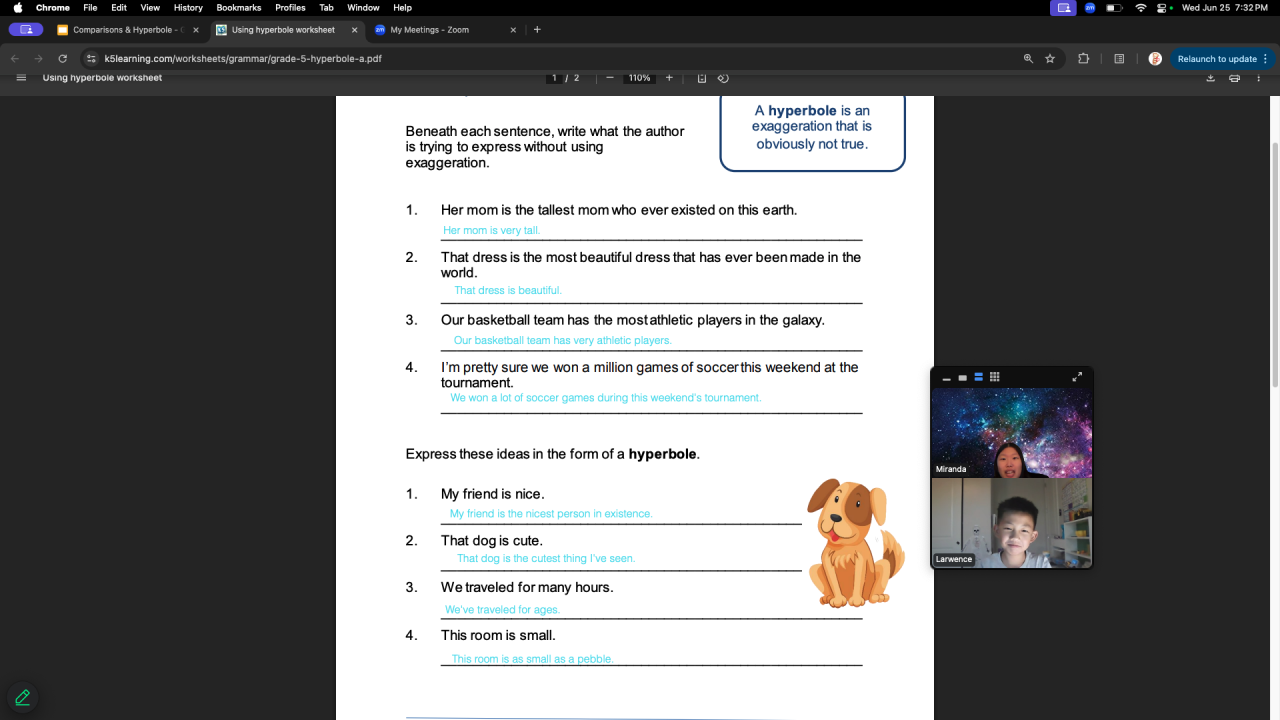The height and width of the screenshot is (720, 1280).
Task: Go back using the browser back arrow
Action: [14, 59]
